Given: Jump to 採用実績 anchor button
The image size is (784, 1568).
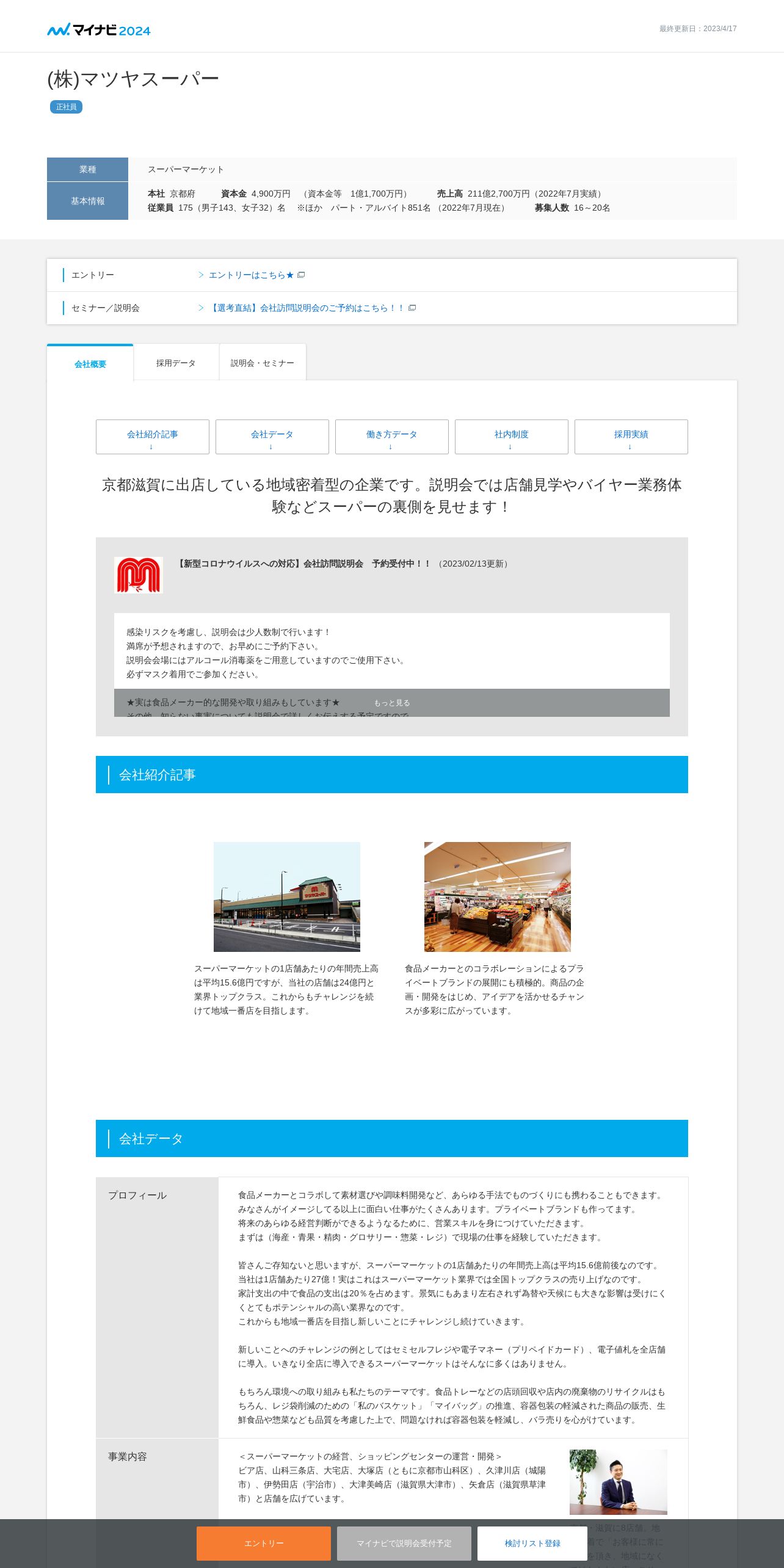Looking at the screenshot, I should tap(631, 437).
